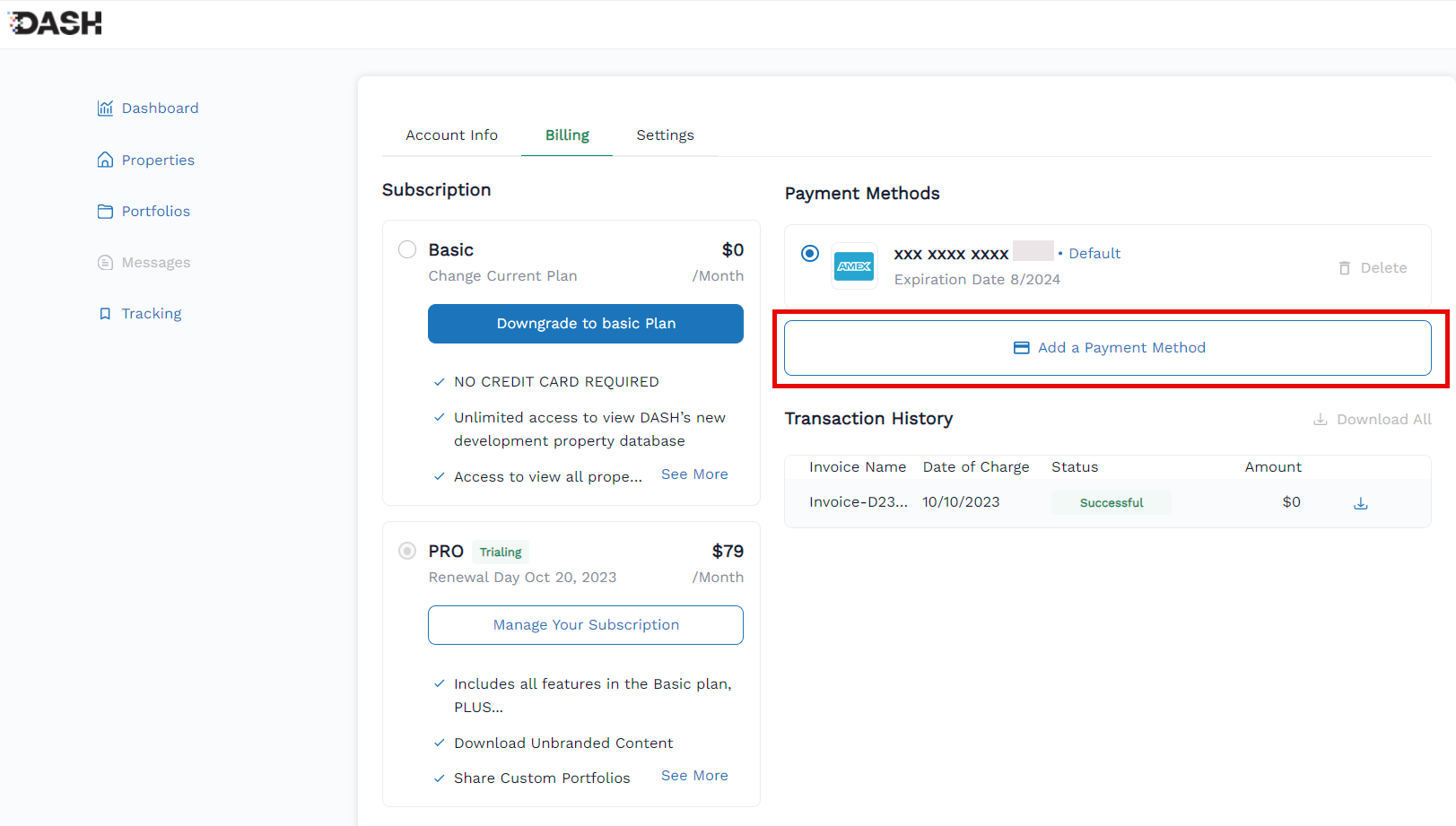Select AMEX card radio button

click(x=810, y=253)
